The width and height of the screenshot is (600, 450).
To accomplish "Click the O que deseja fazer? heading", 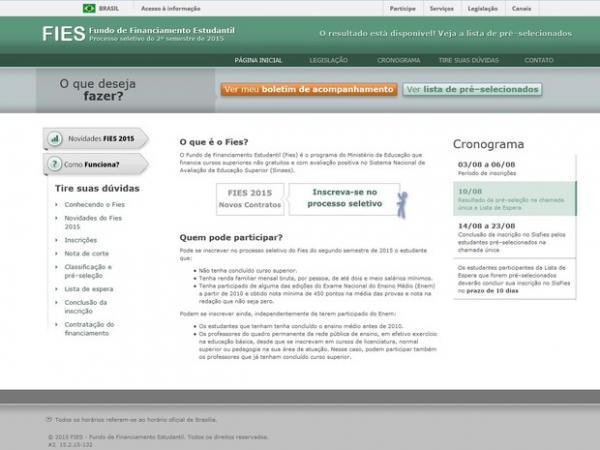I will pyautogui.click(x=98, y=90).
